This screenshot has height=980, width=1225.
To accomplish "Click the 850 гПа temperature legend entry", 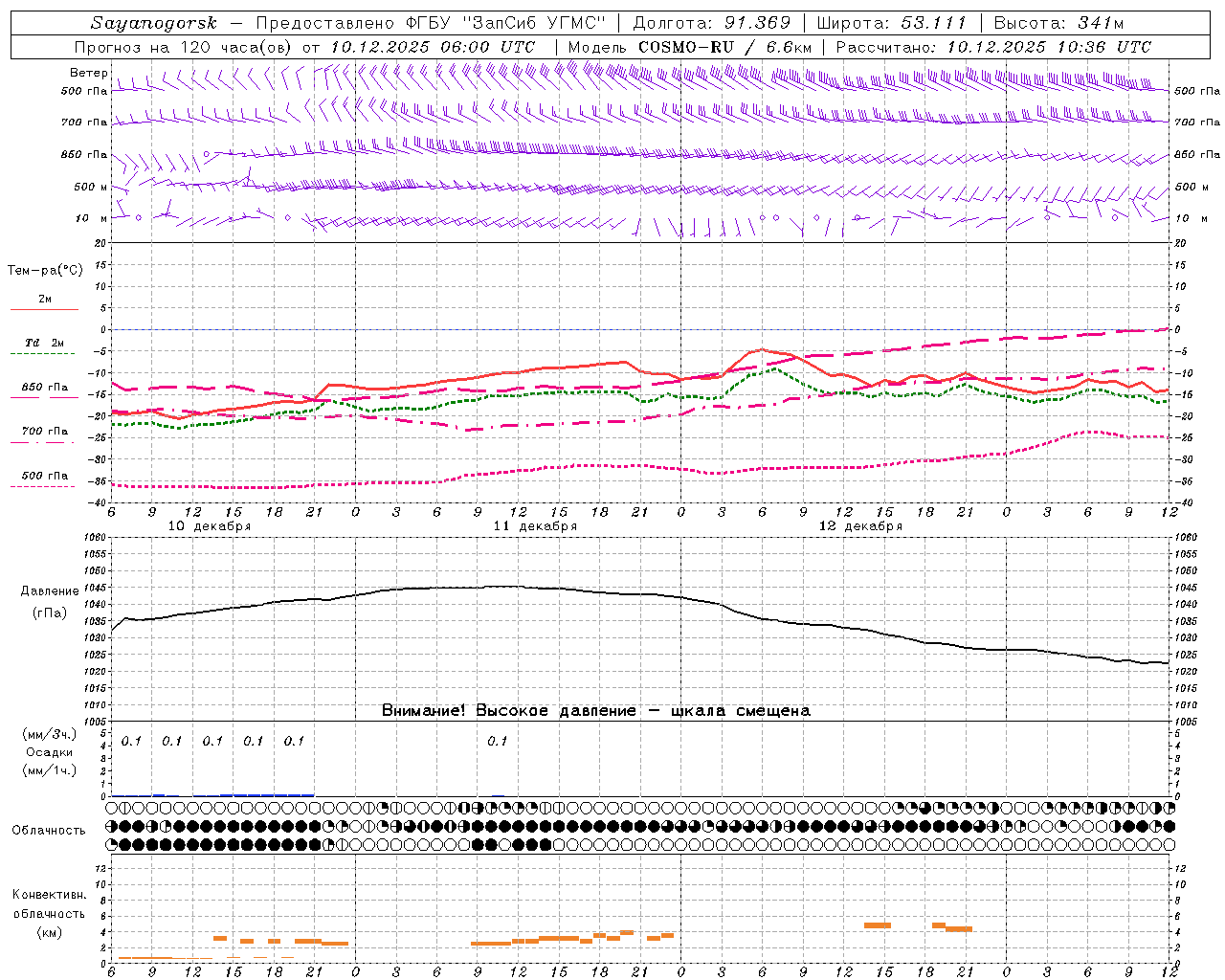I will coord(45,388).
